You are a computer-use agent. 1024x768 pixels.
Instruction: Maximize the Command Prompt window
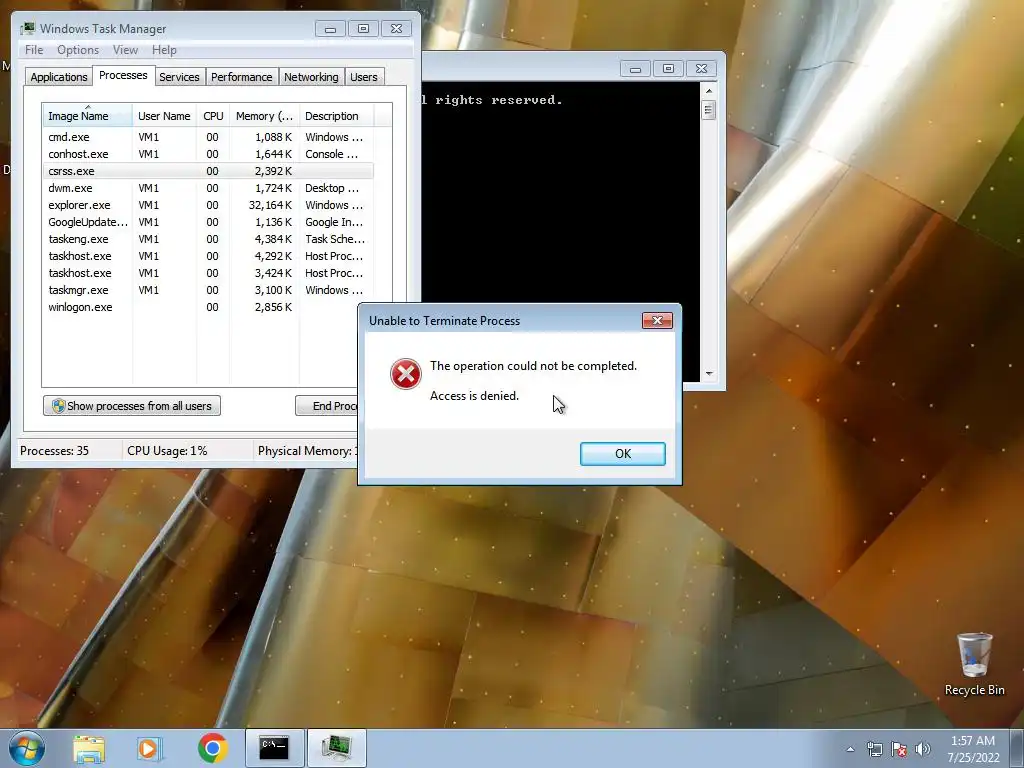tap(668, 69)
